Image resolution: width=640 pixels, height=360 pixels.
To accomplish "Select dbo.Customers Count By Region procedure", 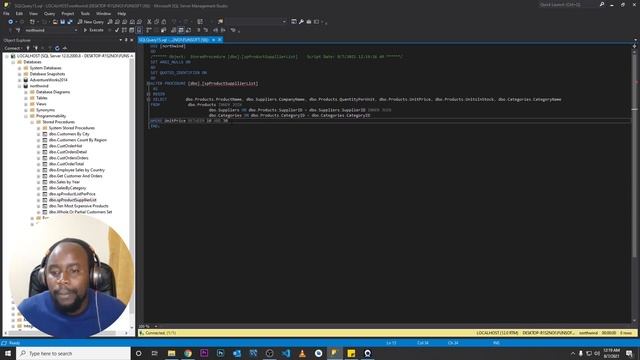I will (78, 140).
